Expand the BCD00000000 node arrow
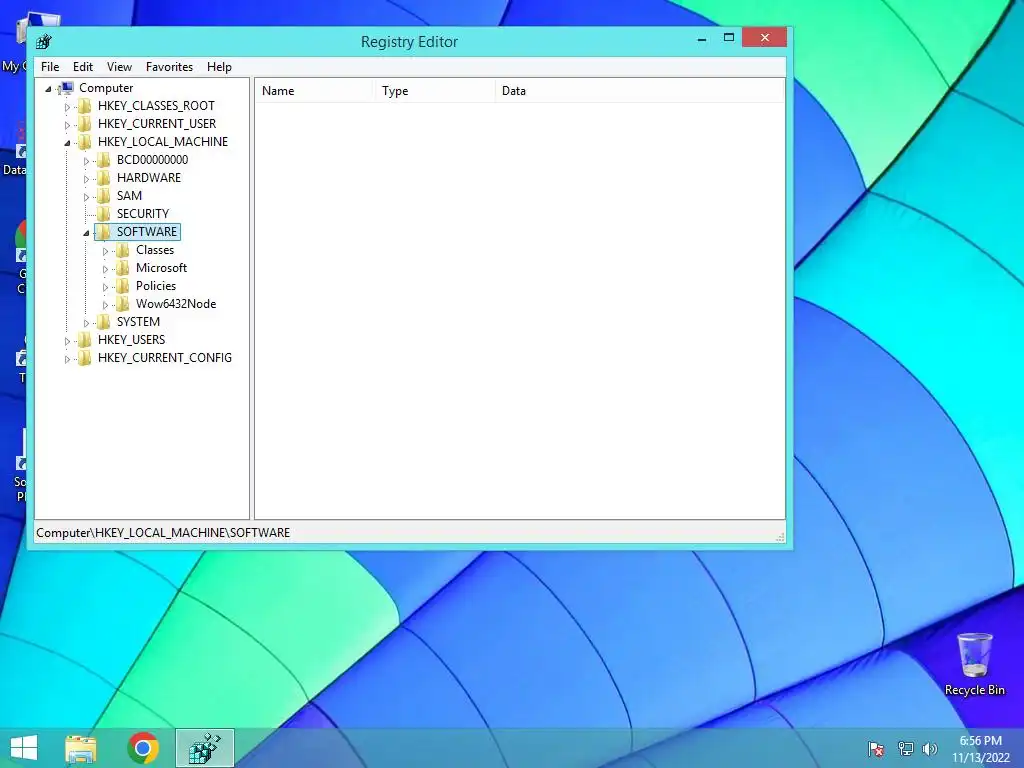1024x768 pixels. [86, 161]
